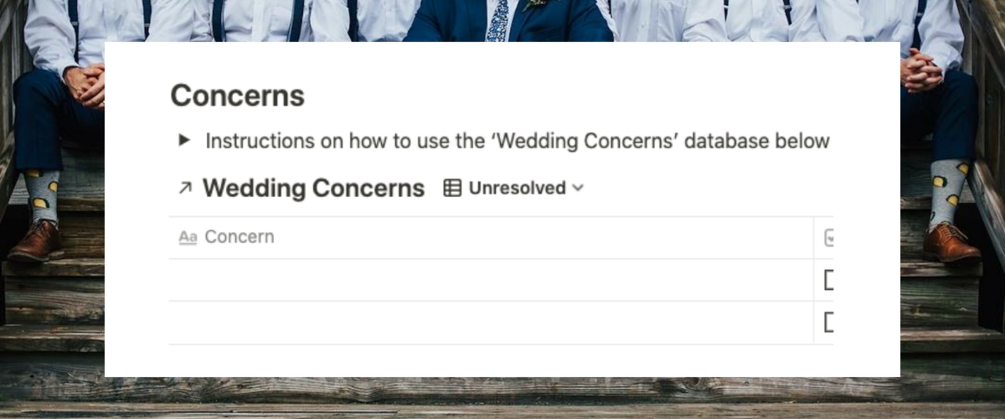The height and width of the screenshot is (419, 1005).
Task: Click the Concerns page heading
Action: click(x=237, y=96)
